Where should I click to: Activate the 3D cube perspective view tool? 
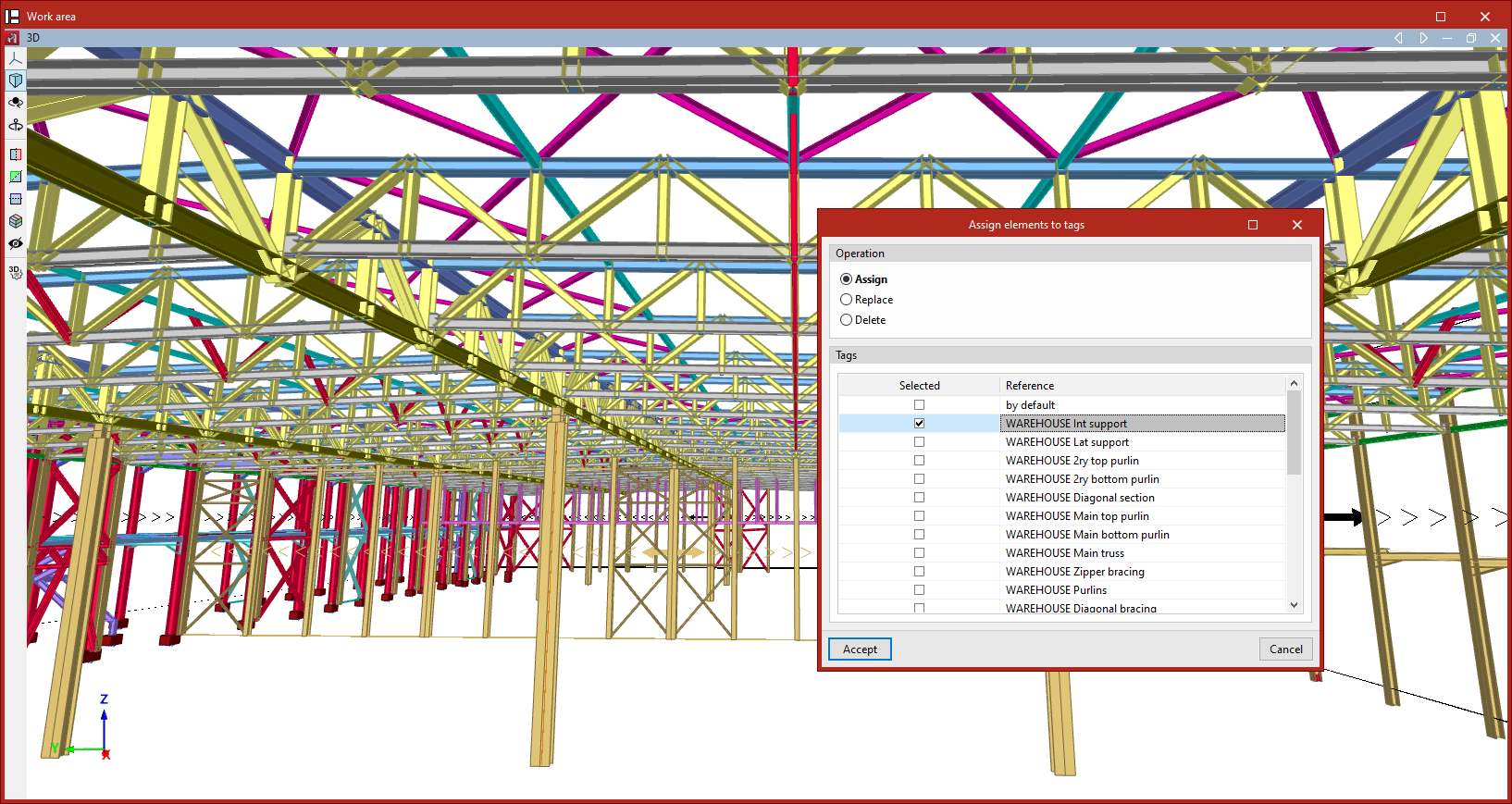(16, 80)
